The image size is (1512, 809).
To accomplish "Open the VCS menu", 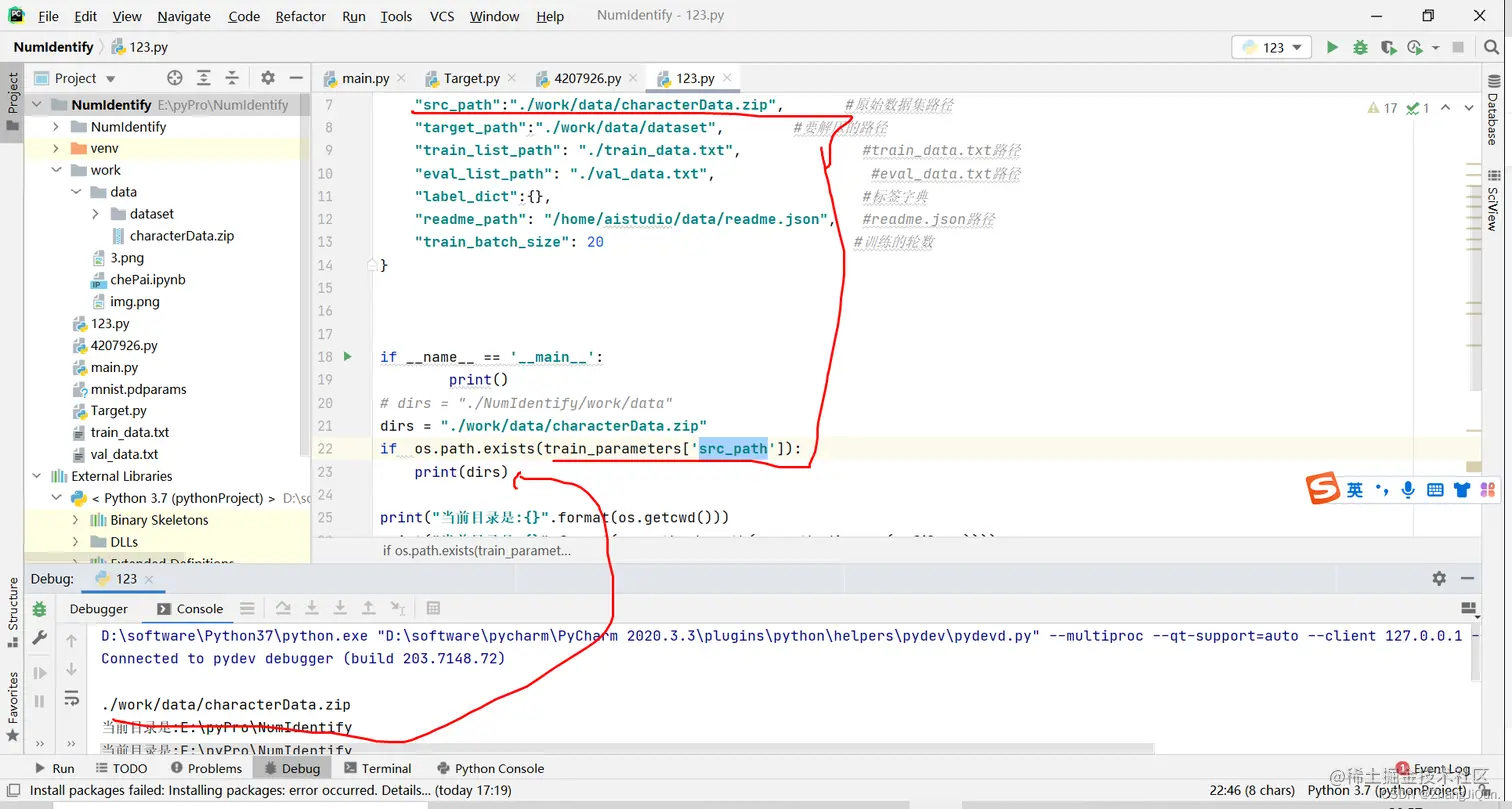I will tap(441, 16).
